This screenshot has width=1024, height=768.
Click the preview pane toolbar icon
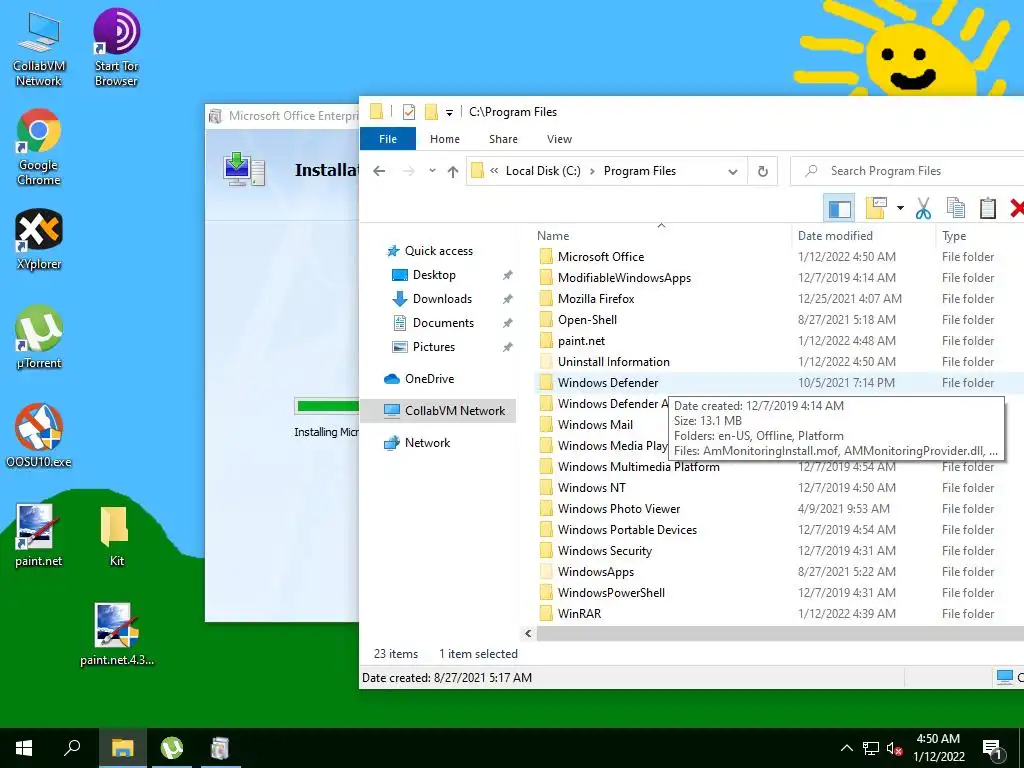point(839,209)
